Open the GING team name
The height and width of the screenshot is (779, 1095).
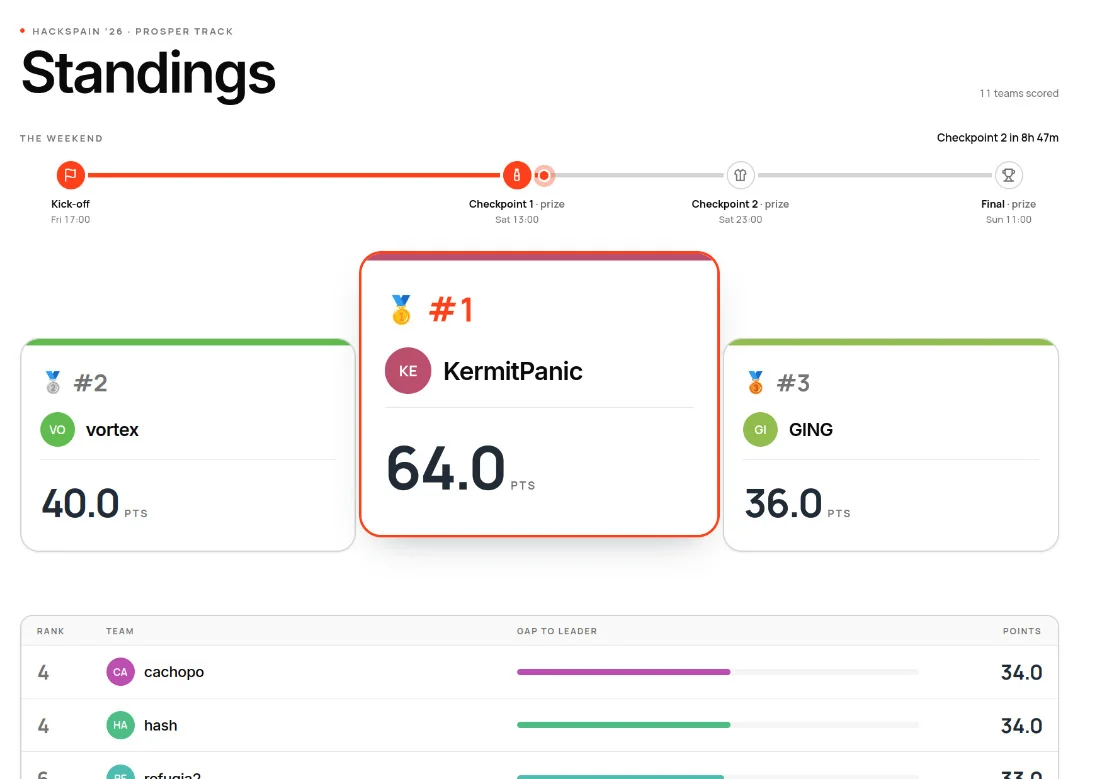pyautogui.click(x=811, y=430)
